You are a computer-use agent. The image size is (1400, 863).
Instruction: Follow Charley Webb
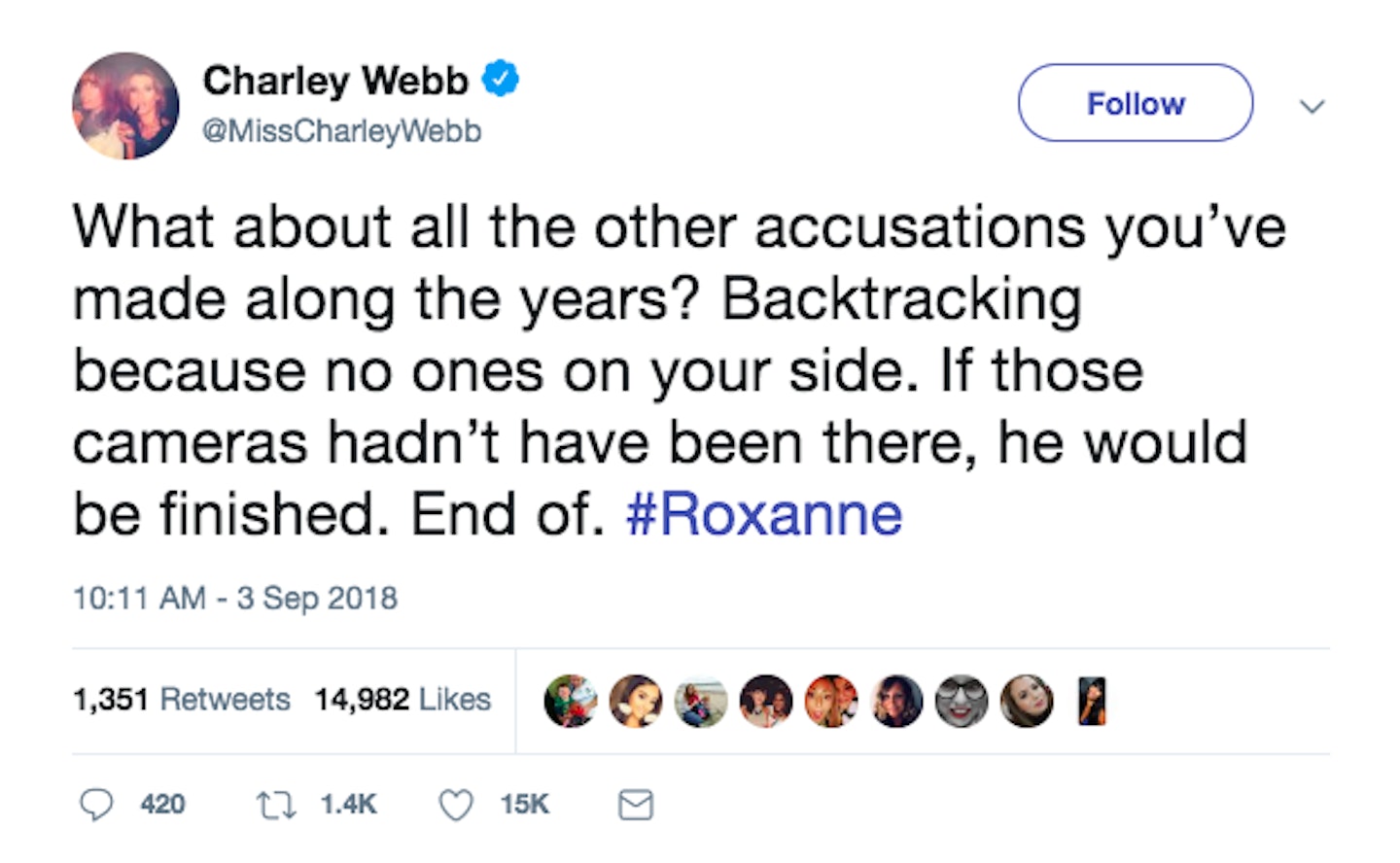[x=1136, y=103]
